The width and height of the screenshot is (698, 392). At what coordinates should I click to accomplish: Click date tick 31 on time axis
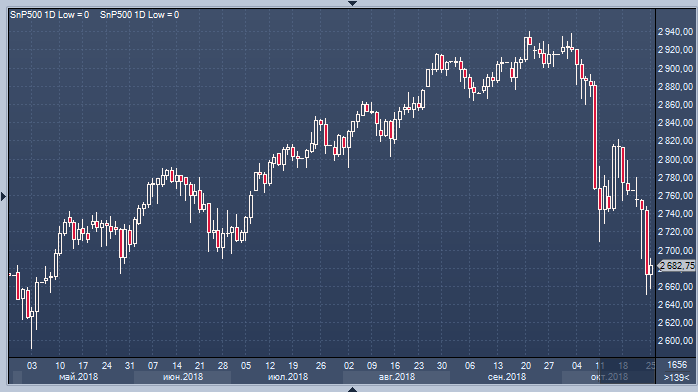click(130, 366)
